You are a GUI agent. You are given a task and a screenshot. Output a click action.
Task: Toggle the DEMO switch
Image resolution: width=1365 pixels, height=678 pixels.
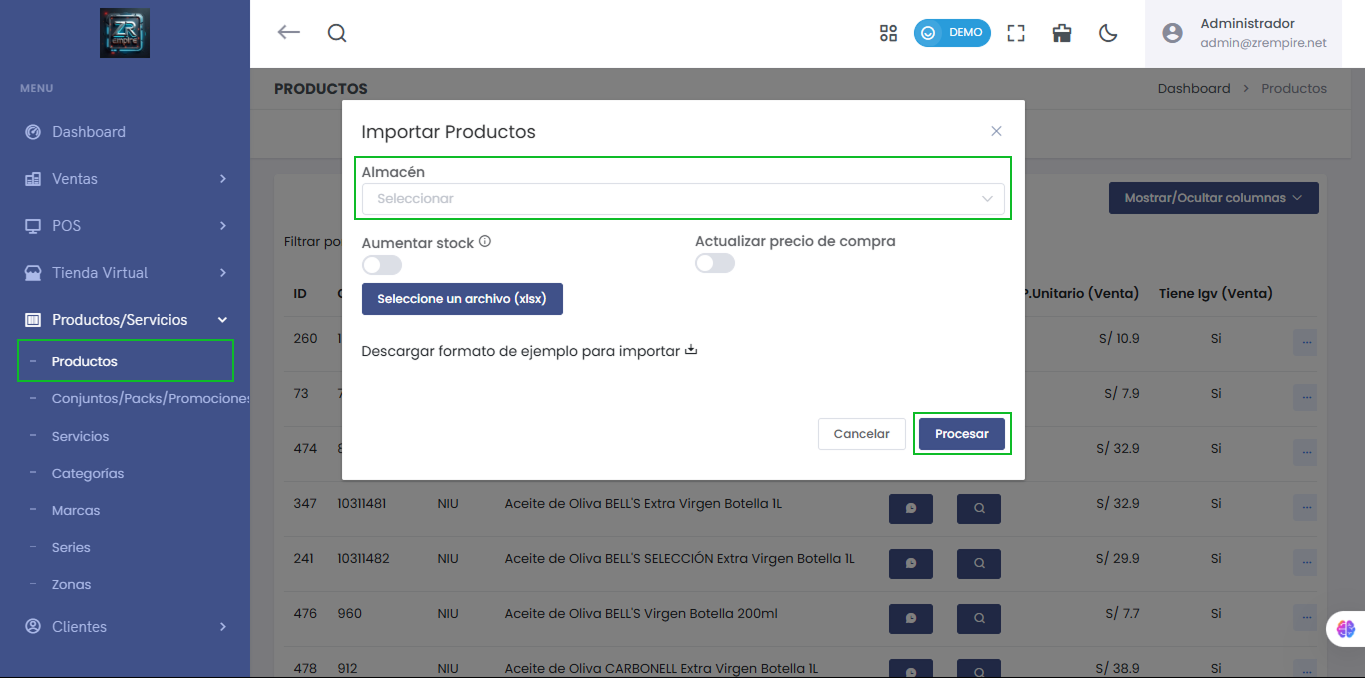(x=951, y=33)
